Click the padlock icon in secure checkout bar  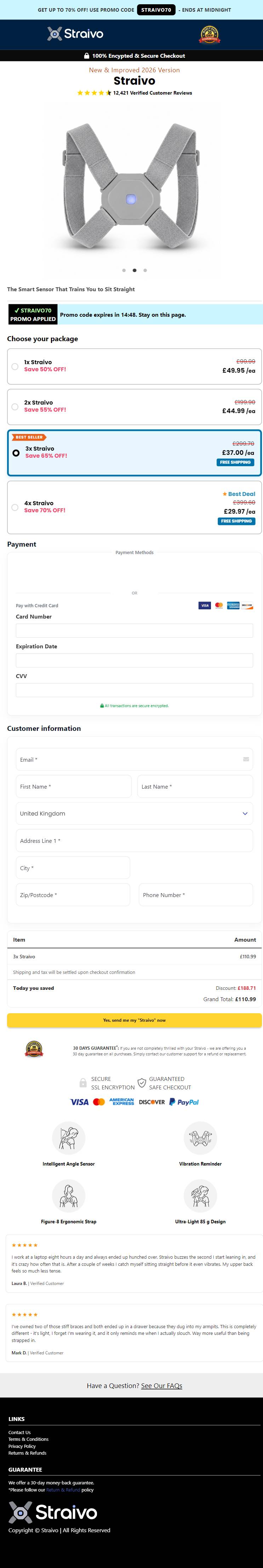tap(86, 55)
